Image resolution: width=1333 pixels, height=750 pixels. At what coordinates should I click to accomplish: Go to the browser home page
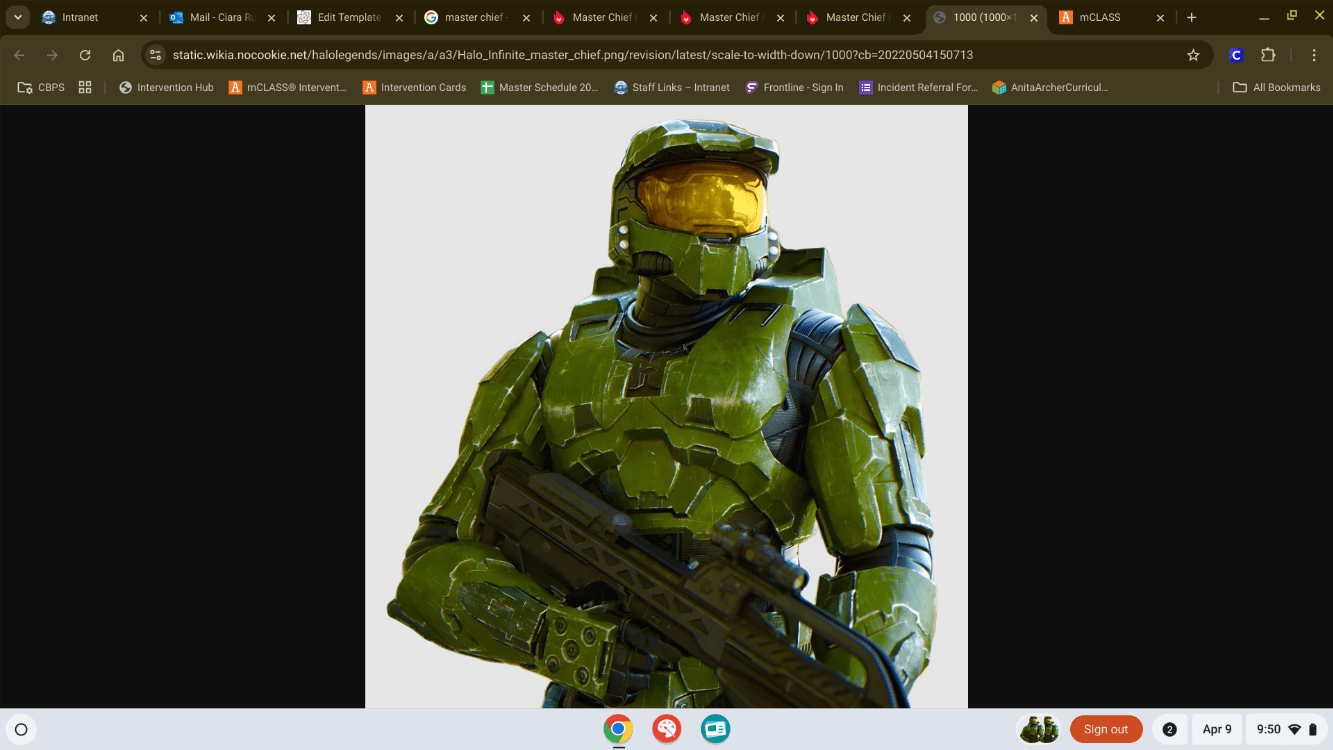pyautogui.click(x=118, y=55)
